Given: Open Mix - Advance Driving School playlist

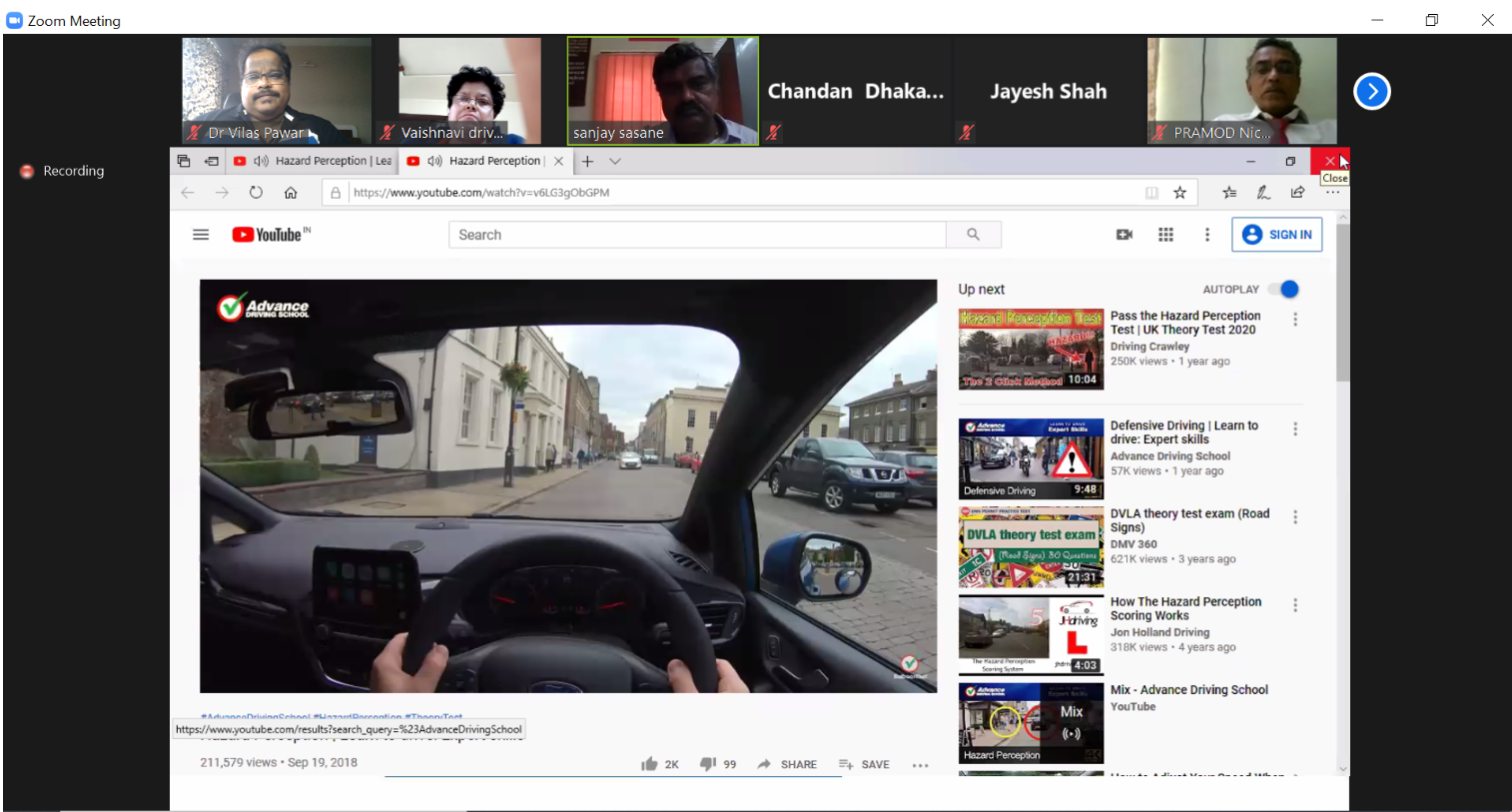Looking at the screenshot, I should (x=1189, y=690).
